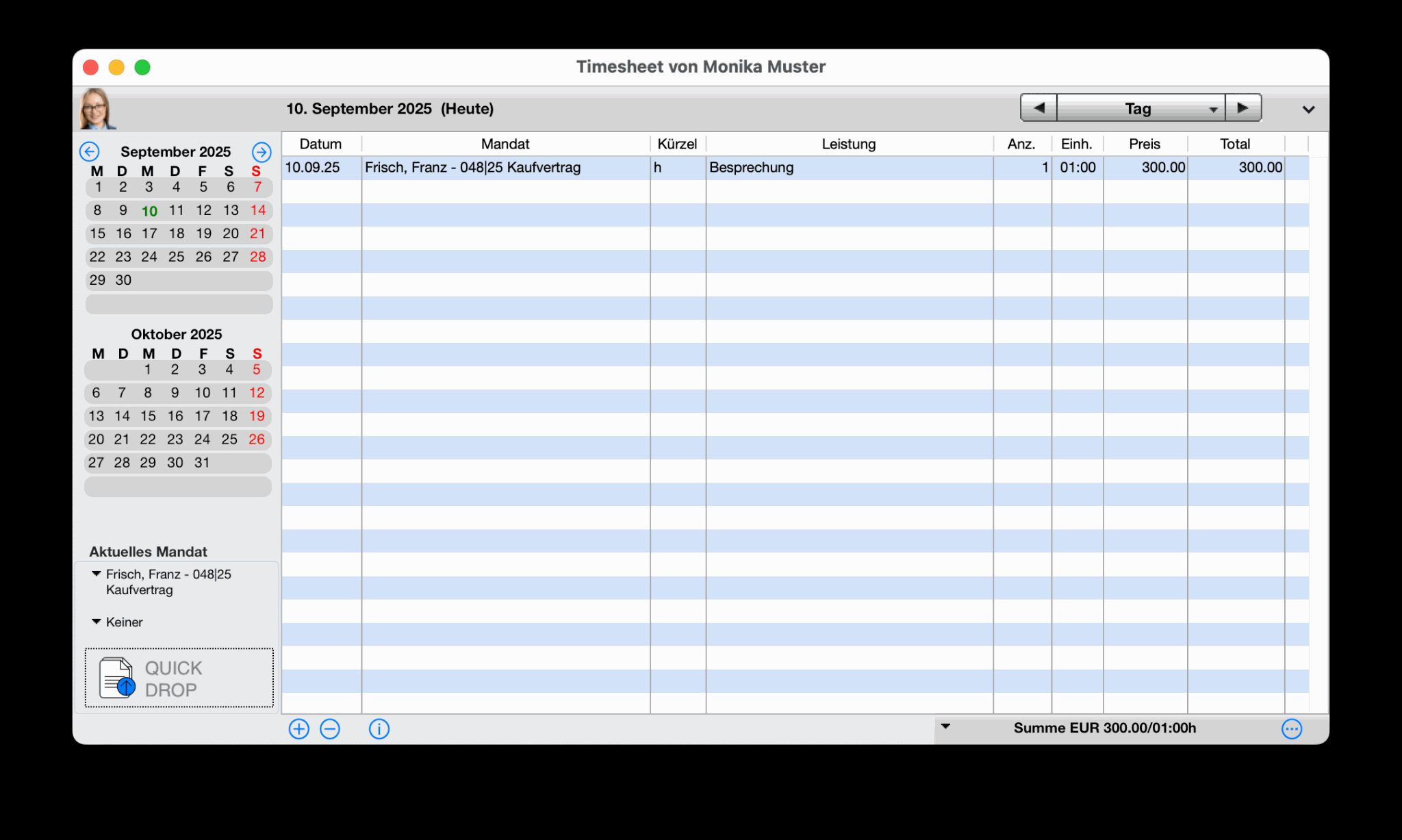
Task: Go to next month in calendar
Action: [262, 151]
